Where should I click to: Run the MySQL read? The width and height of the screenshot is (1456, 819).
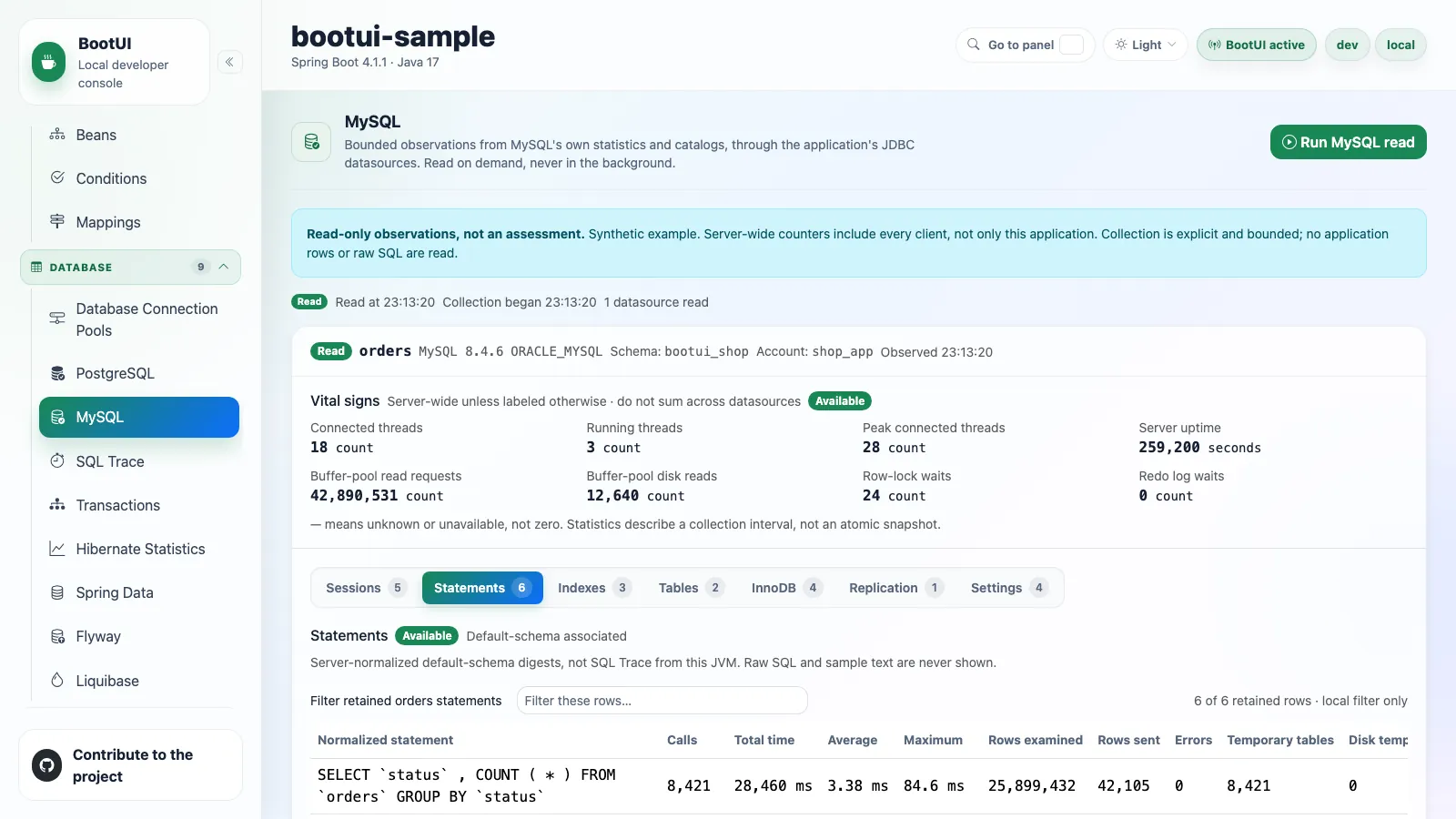(x=1348, y=142)
